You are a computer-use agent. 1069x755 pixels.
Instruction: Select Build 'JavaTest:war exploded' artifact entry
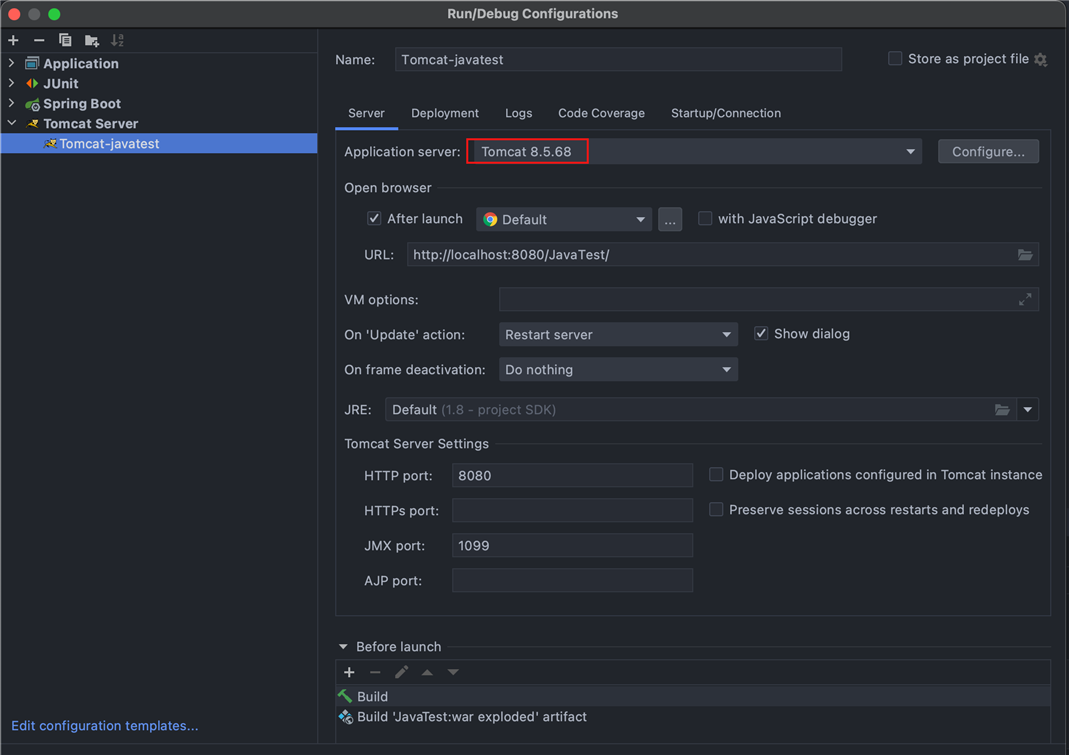693,717
